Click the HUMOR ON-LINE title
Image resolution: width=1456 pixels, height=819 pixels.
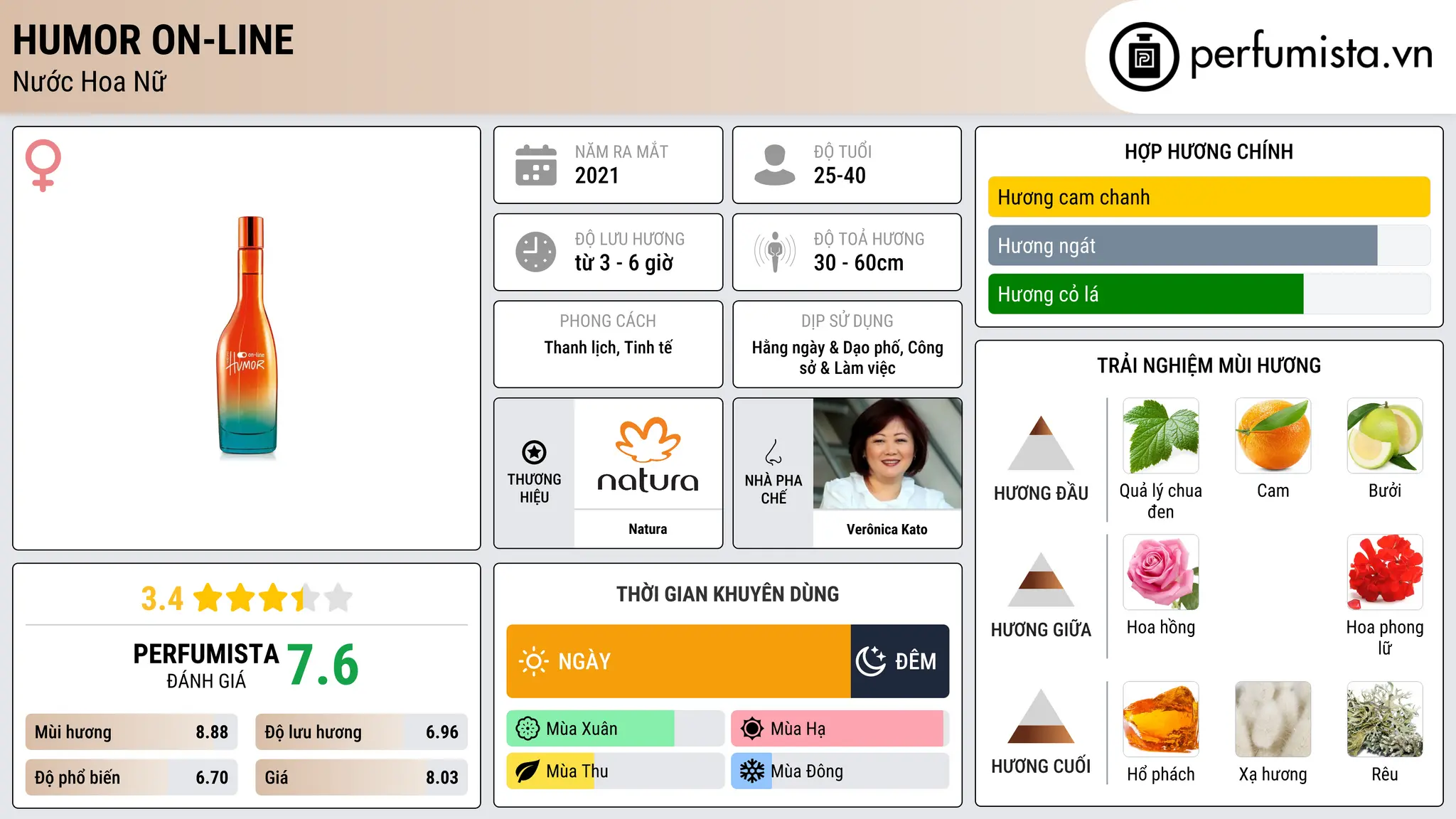click(x=154, y=41)
